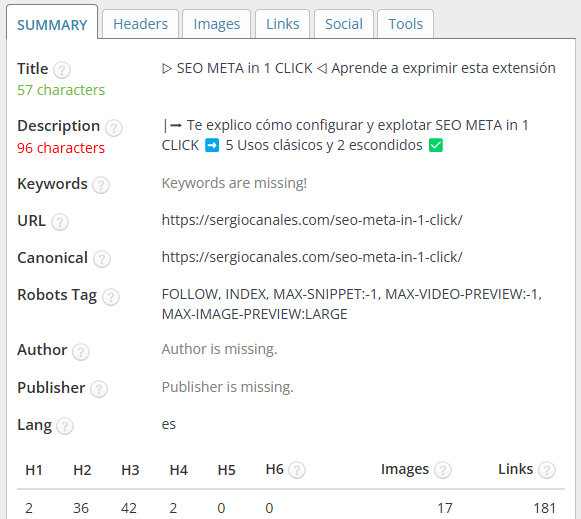This screenshot has height=519, width=581.
Task: Click the Lang field label
Action: (x=34, y=425)
